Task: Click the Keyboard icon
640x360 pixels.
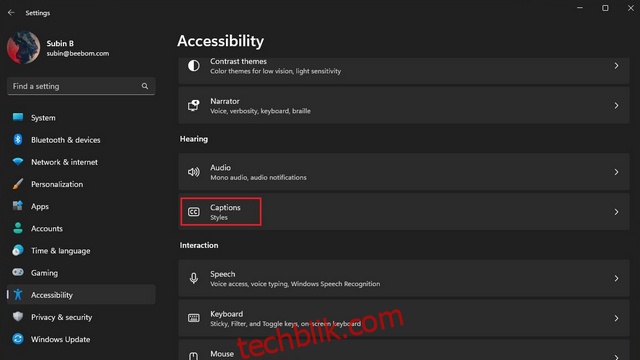Action: click(193, 318)
